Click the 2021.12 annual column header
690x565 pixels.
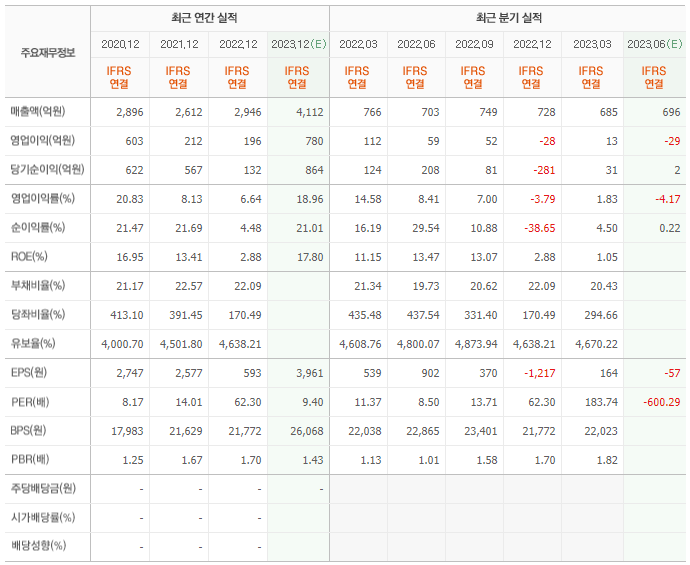[x=179, y=44]
